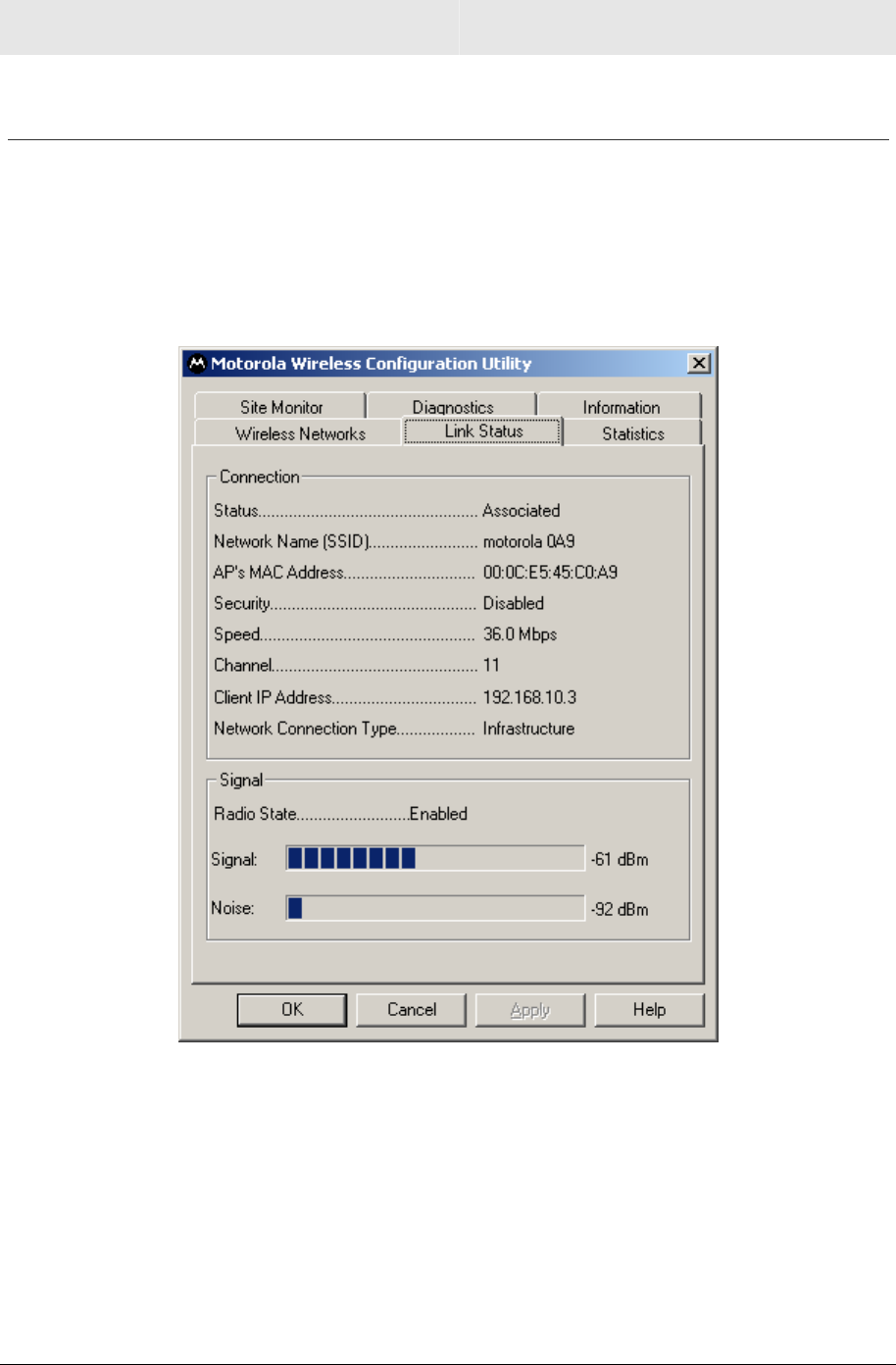
Task: Open Help for the utility
Action: (649, 1010)
